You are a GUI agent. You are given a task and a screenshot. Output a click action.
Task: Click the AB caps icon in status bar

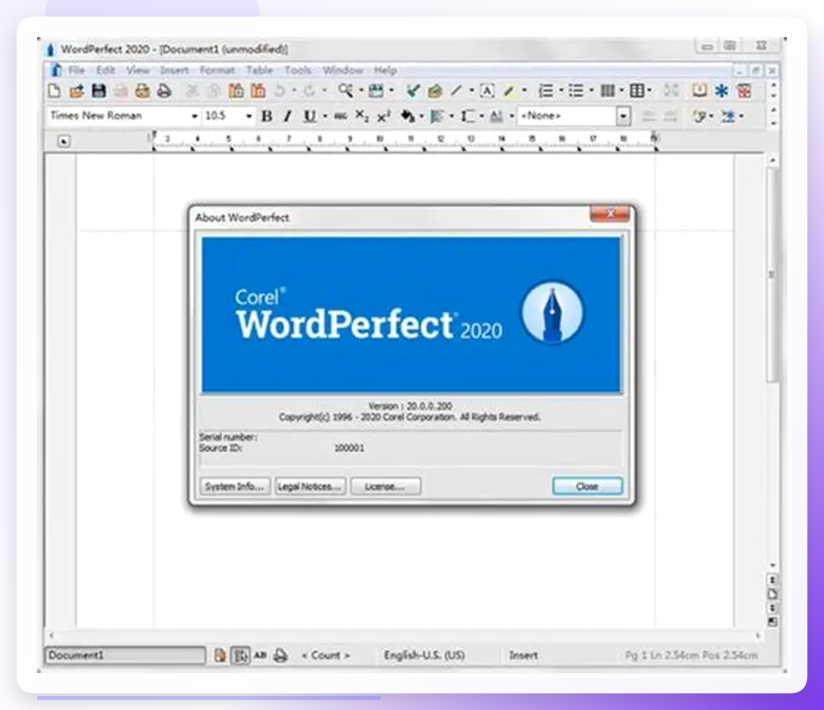[260, 655]
